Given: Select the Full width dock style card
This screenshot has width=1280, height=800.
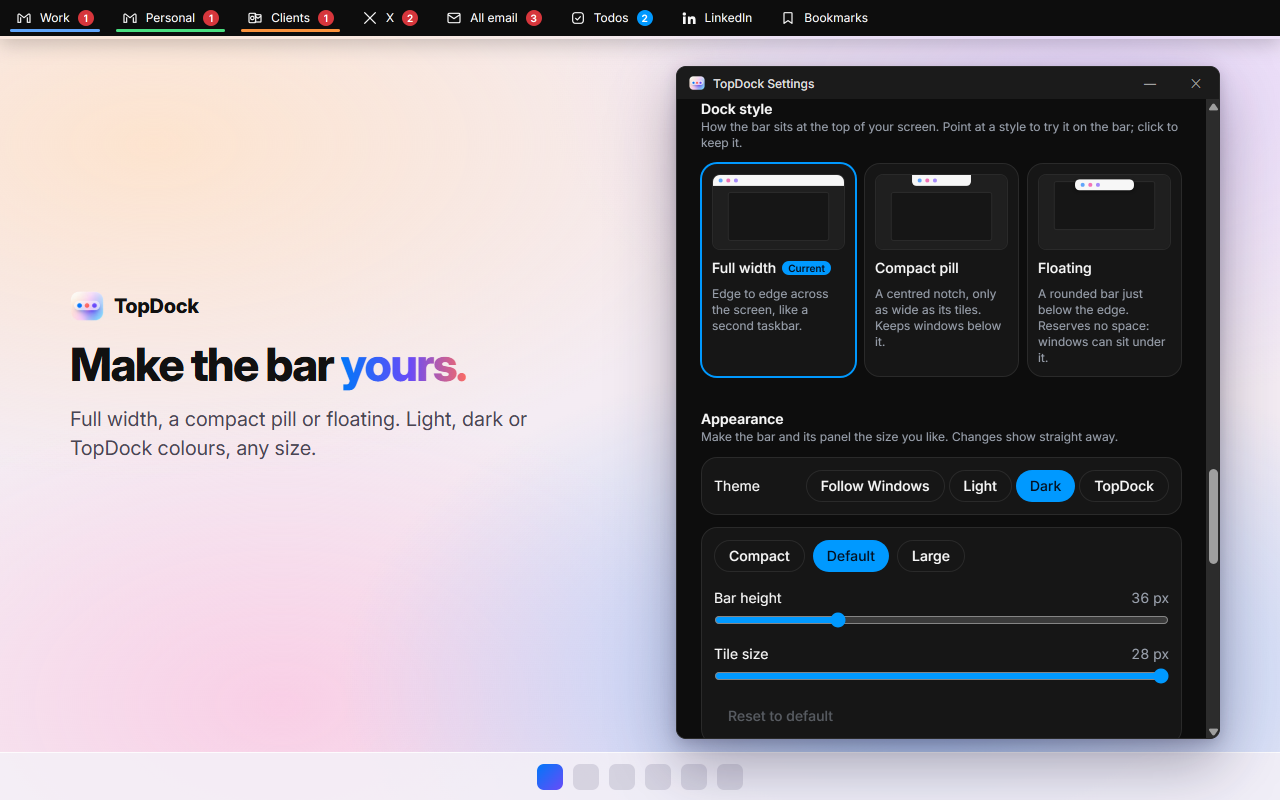Looking at the screenshot, I should pyautogui.click(x=779, y=270).
